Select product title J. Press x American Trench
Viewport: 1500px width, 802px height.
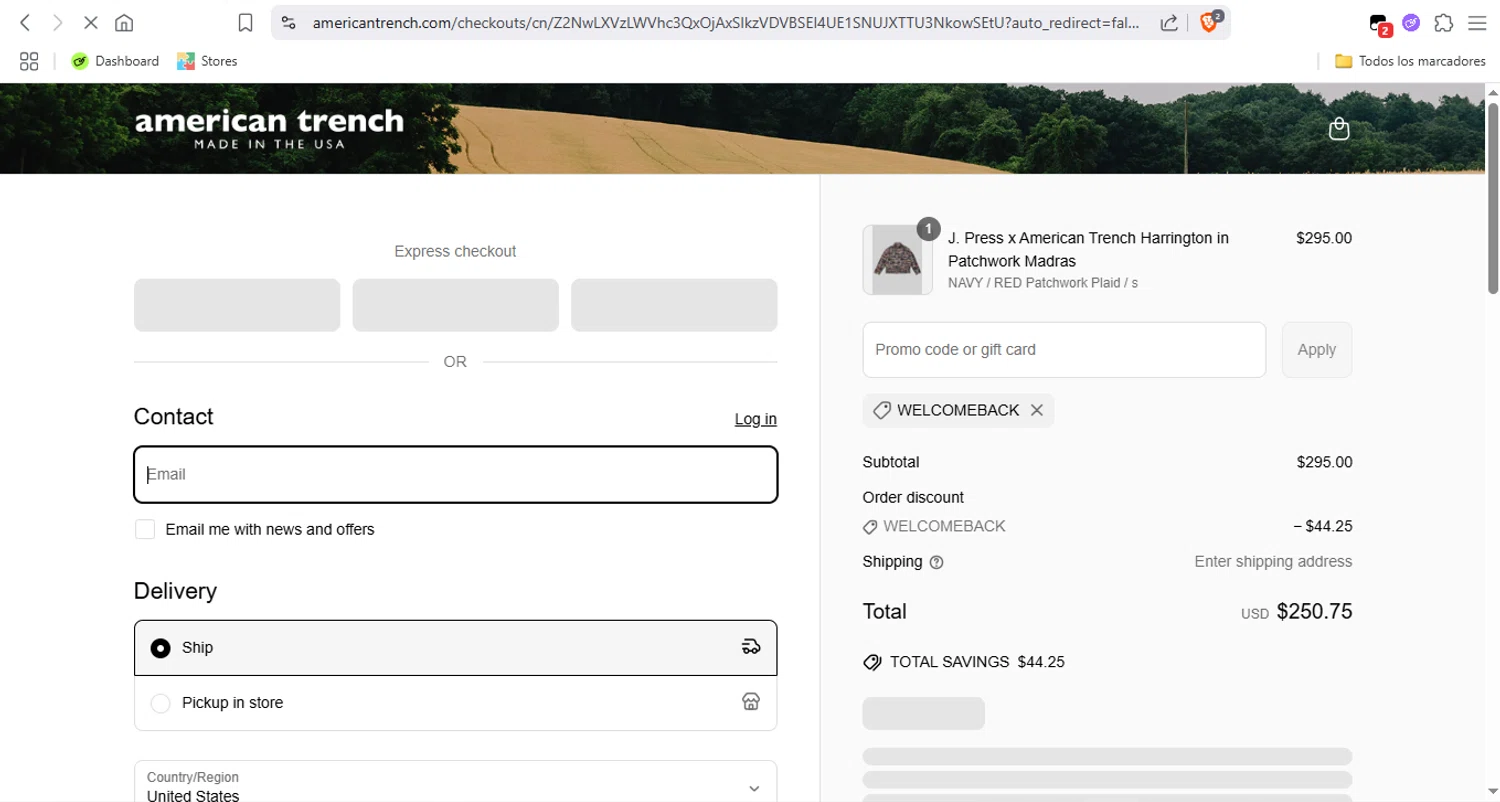[1088, 249]
